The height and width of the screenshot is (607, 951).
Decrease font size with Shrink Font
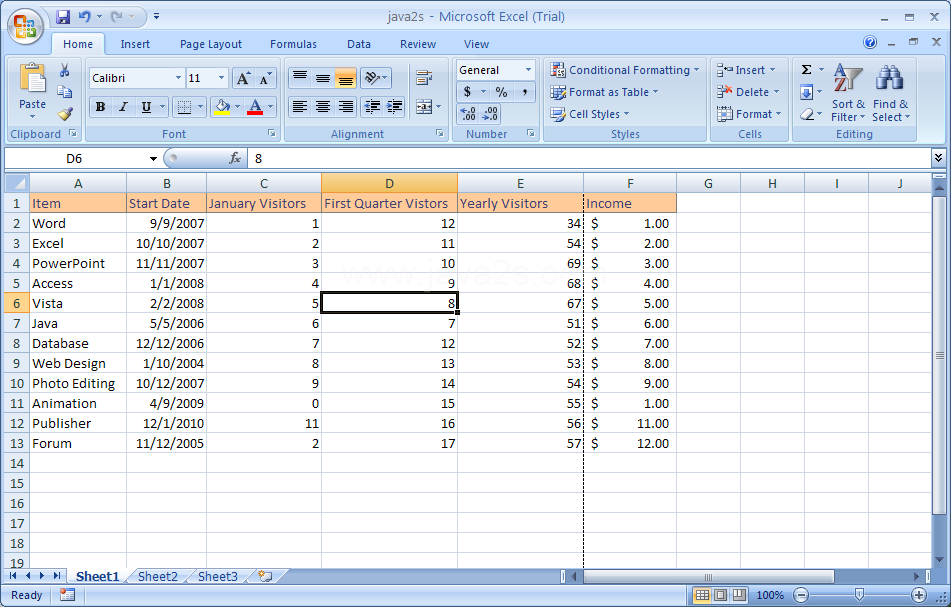[265, 78]
